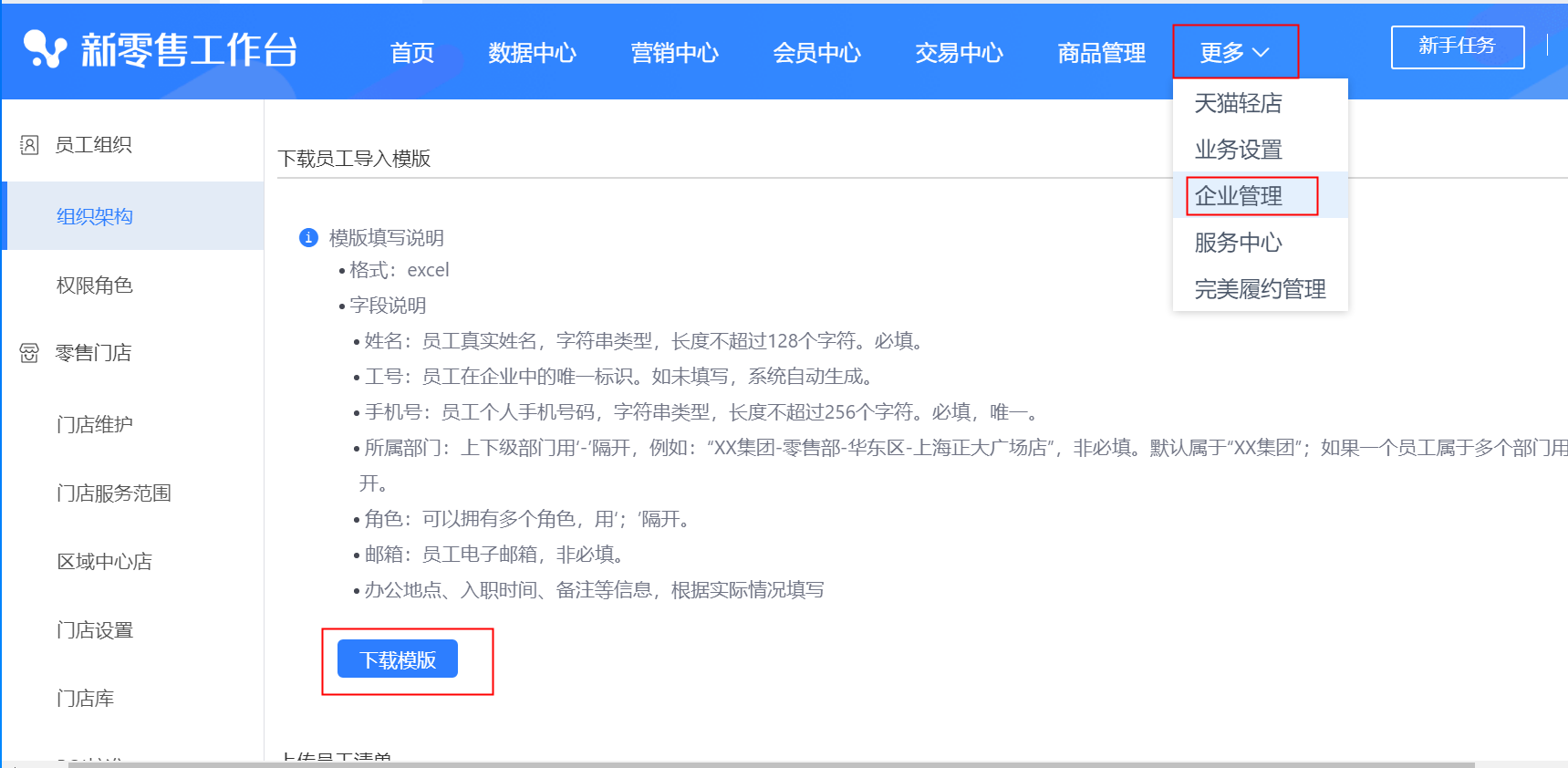Select 天猫轻店 from the dropdown
Screen dimensions: 1568x768
pos(1238,103)
